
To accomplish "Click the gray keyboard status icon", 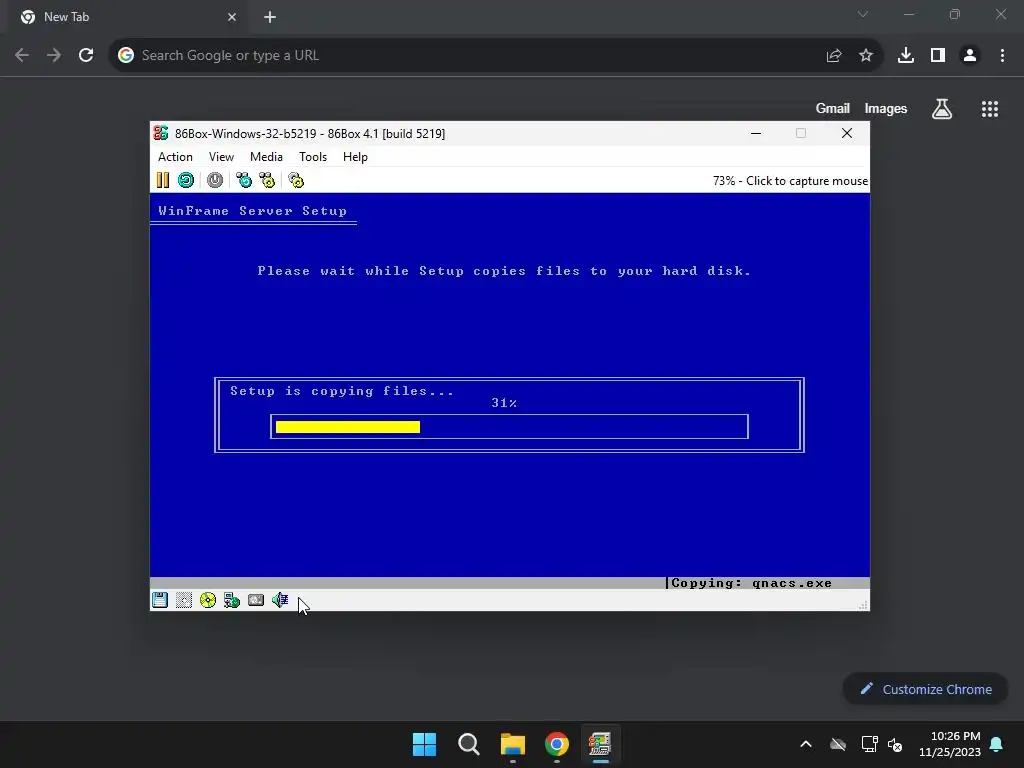I will (256, 600).
